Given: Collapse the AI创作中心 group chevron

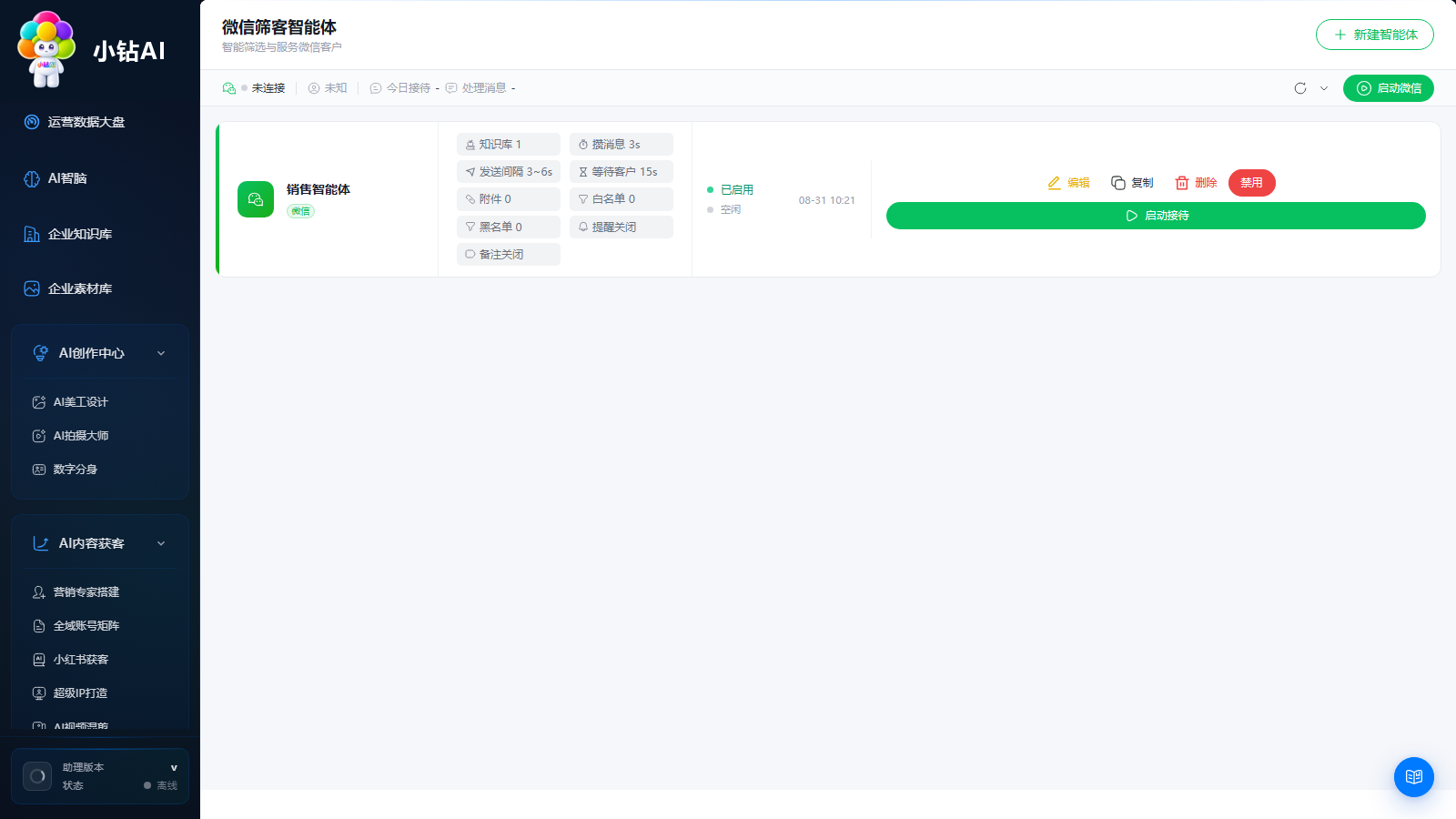Looking at the screenshot, I should [161, 353].
